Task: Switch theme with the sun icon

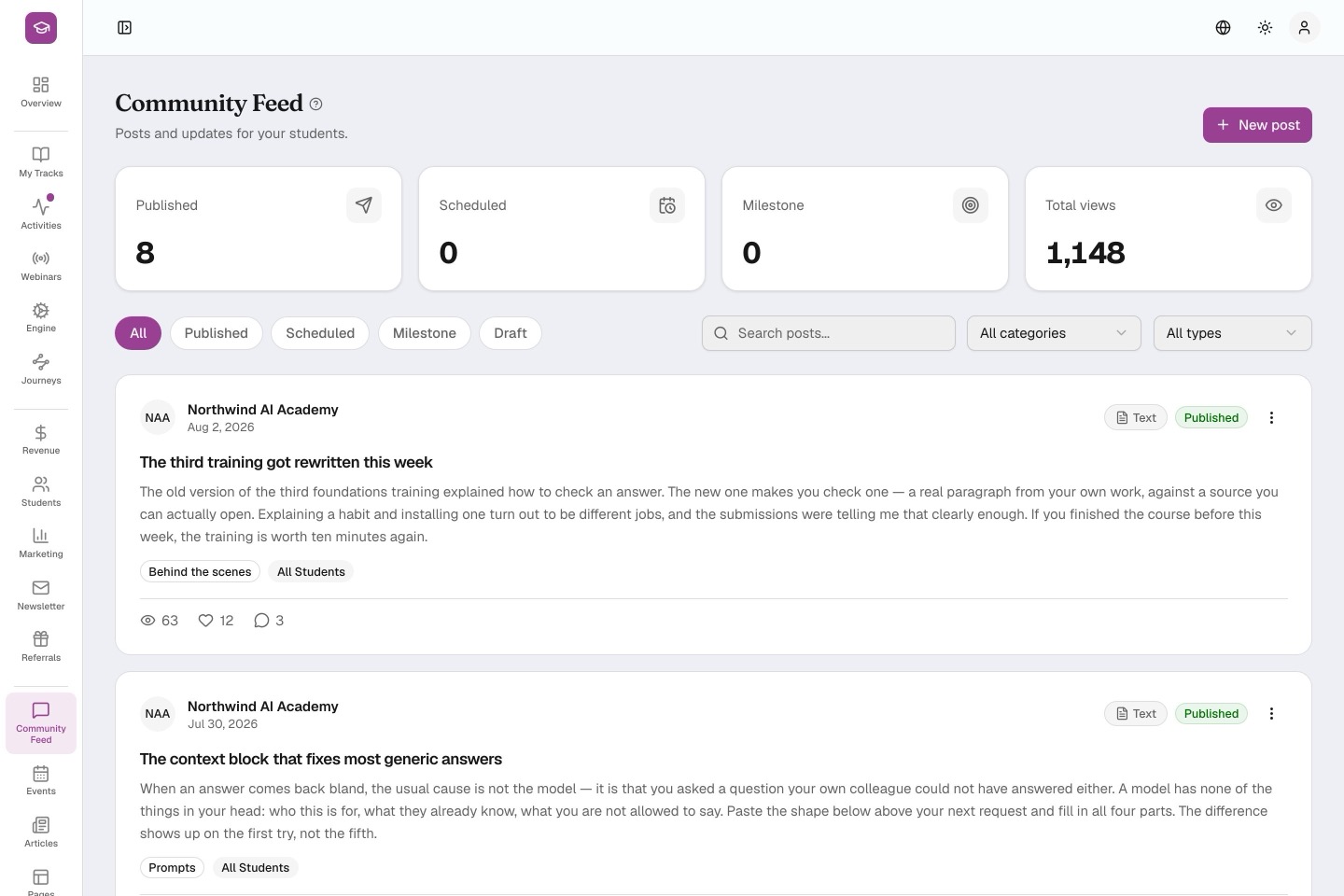Action: (x=1265, y=28)
